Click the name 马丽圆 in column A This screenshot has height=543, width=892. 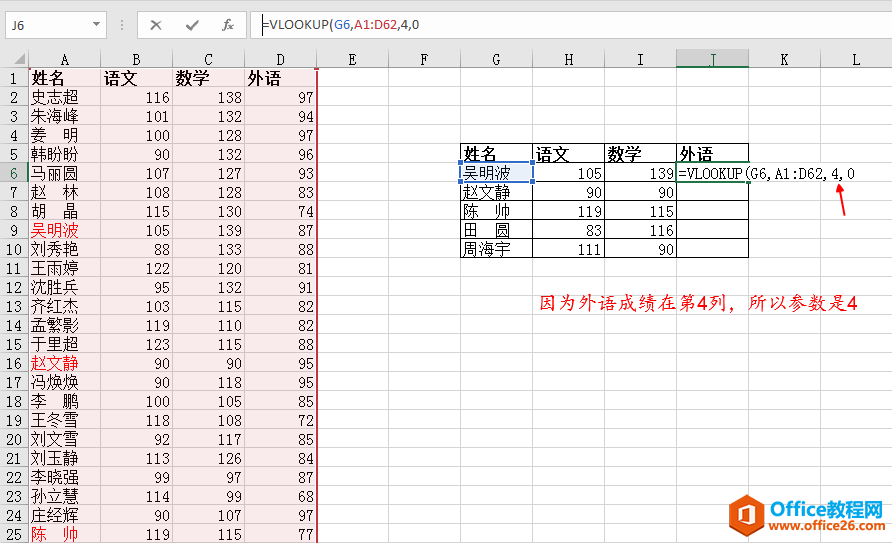(x=55, y=173)
